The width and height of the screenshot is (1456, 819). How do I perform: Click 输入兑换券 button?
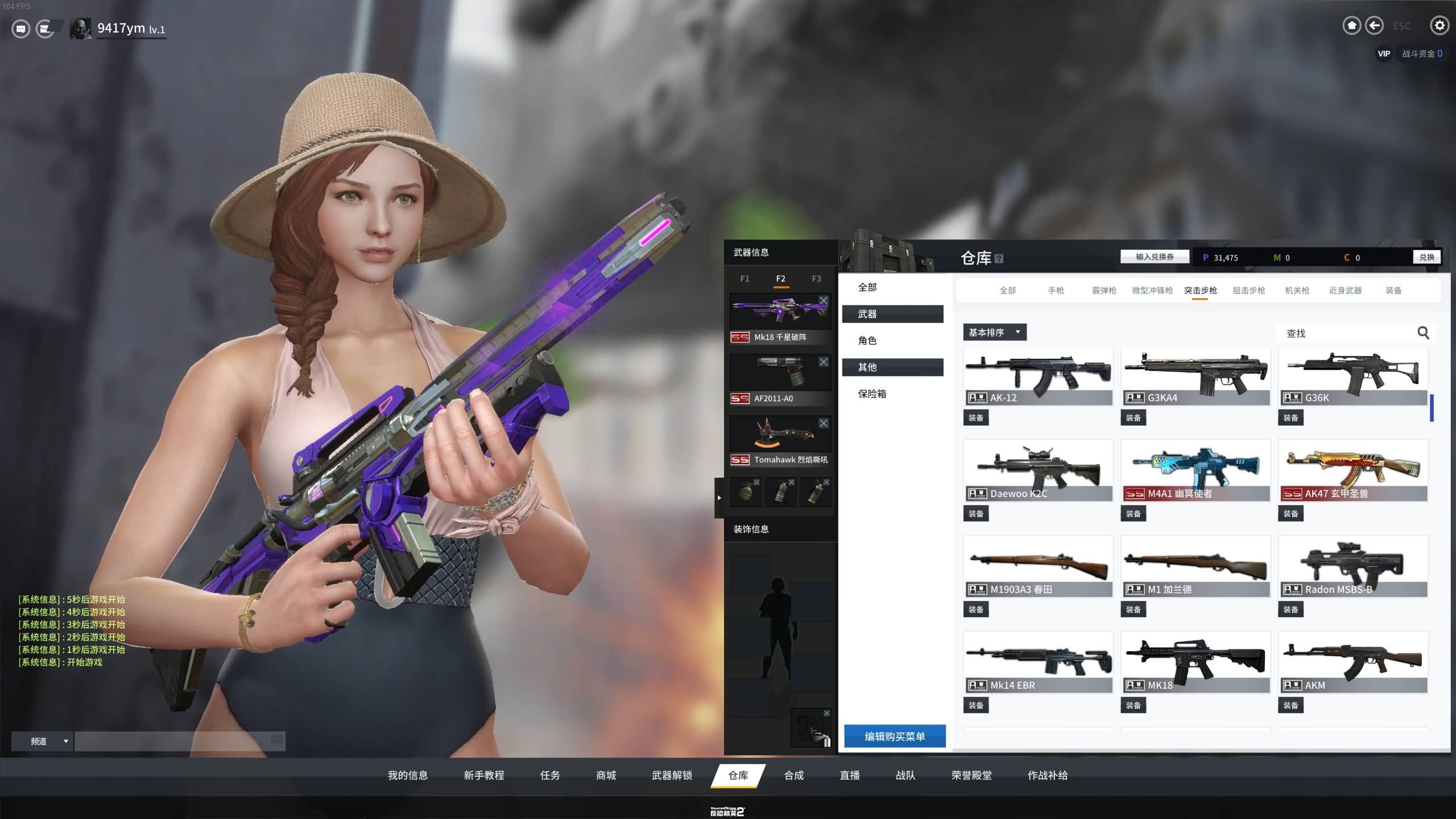point(1155,257)
